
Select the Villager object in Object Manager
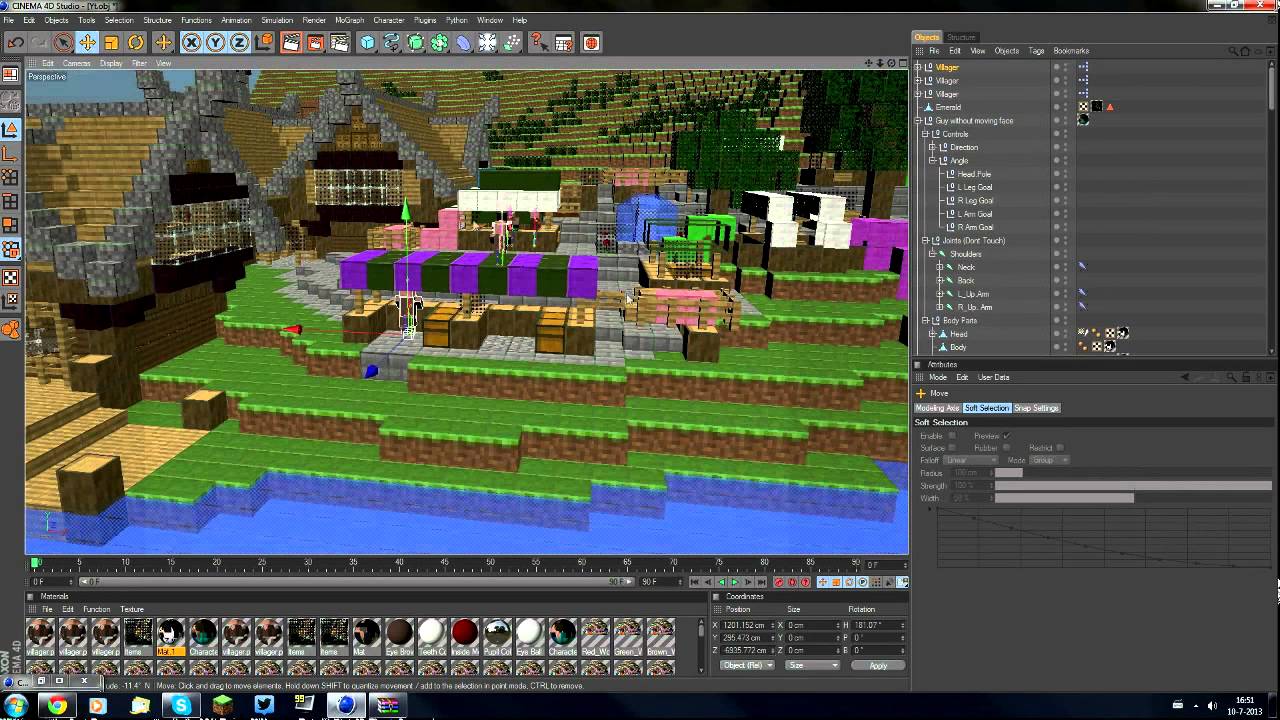coord(946,66)
